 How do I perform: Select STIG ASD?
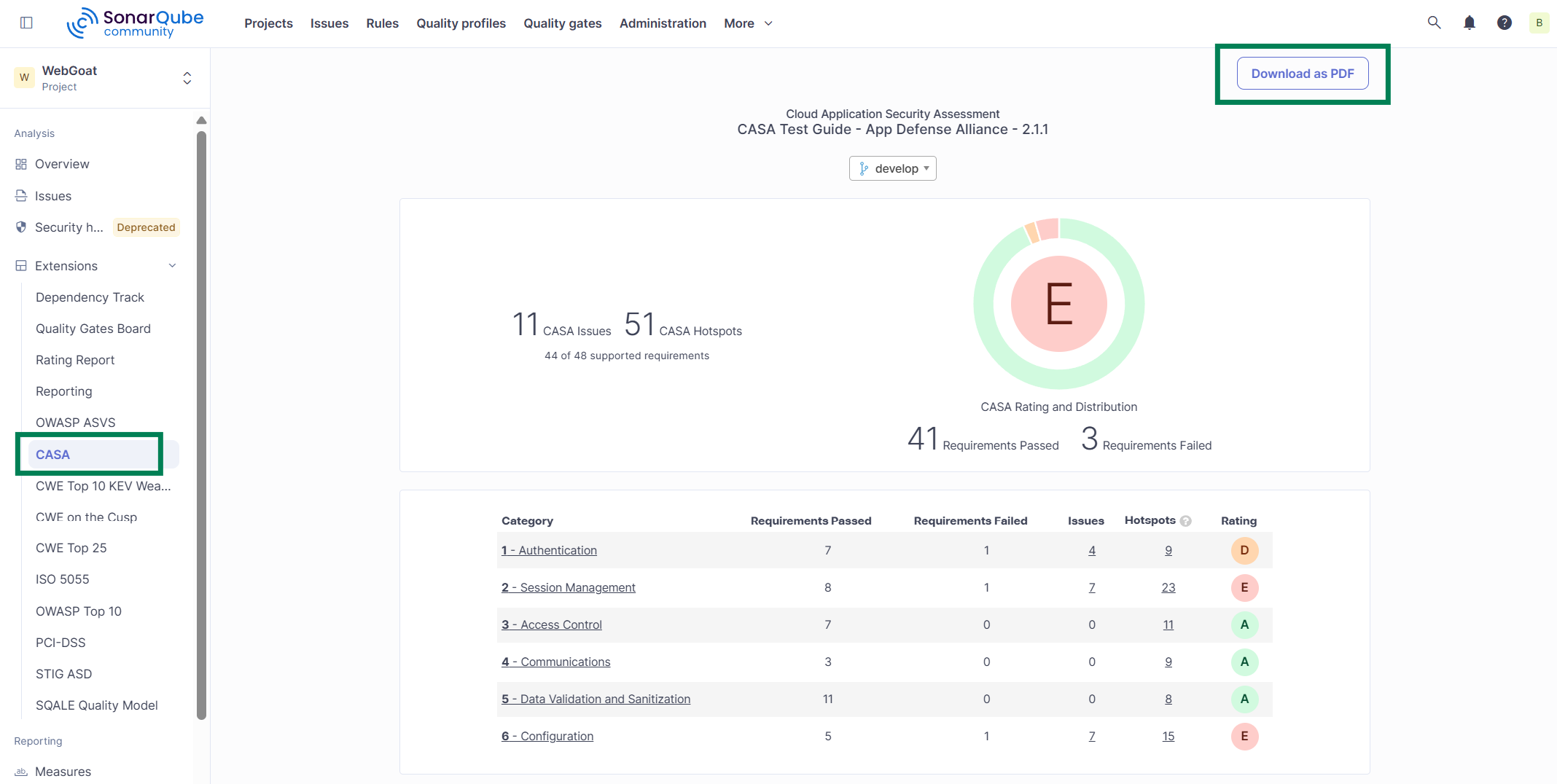pos(64,674)
